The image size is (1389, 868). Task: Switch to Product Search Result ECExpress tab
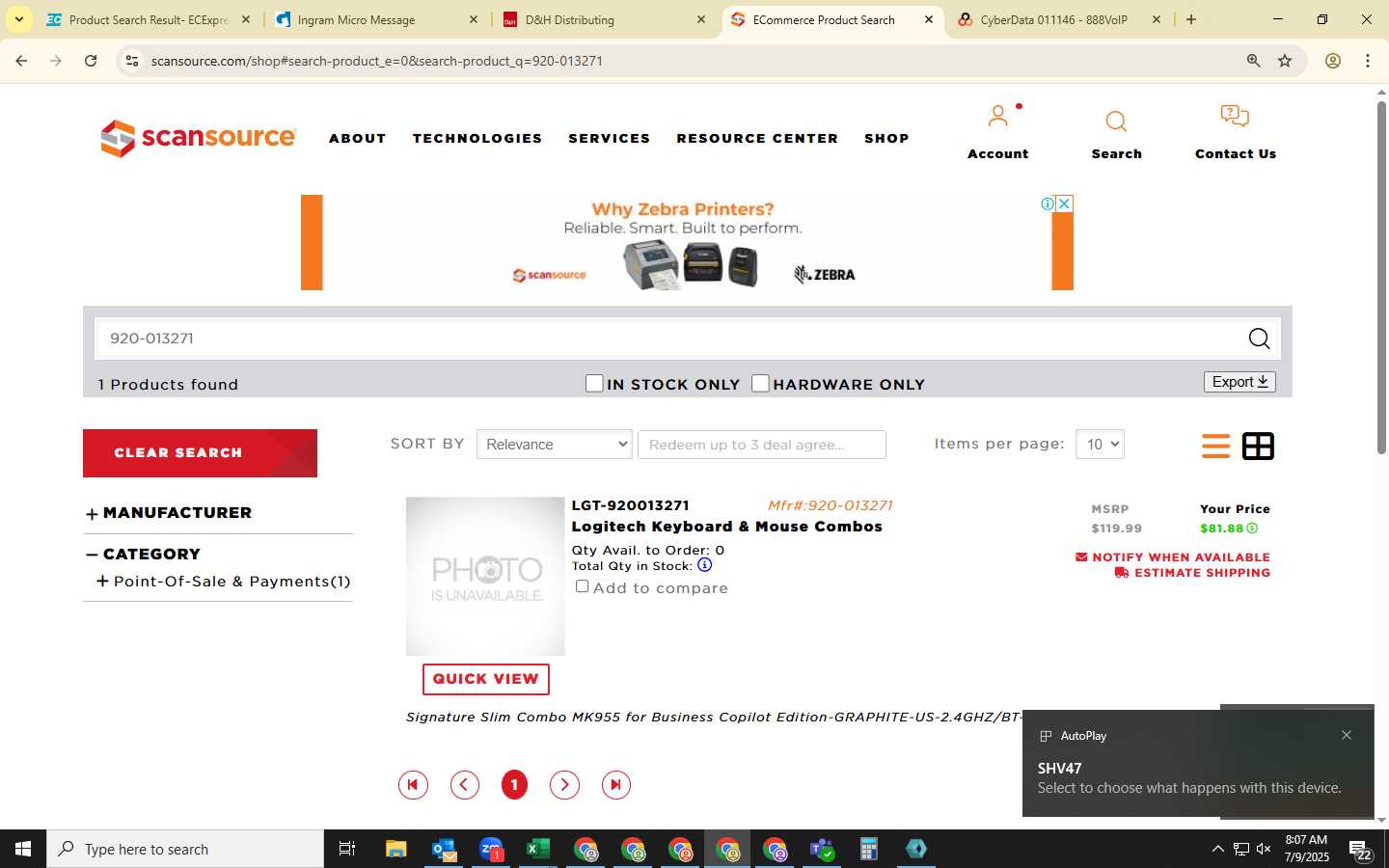(x=149, y=19)
